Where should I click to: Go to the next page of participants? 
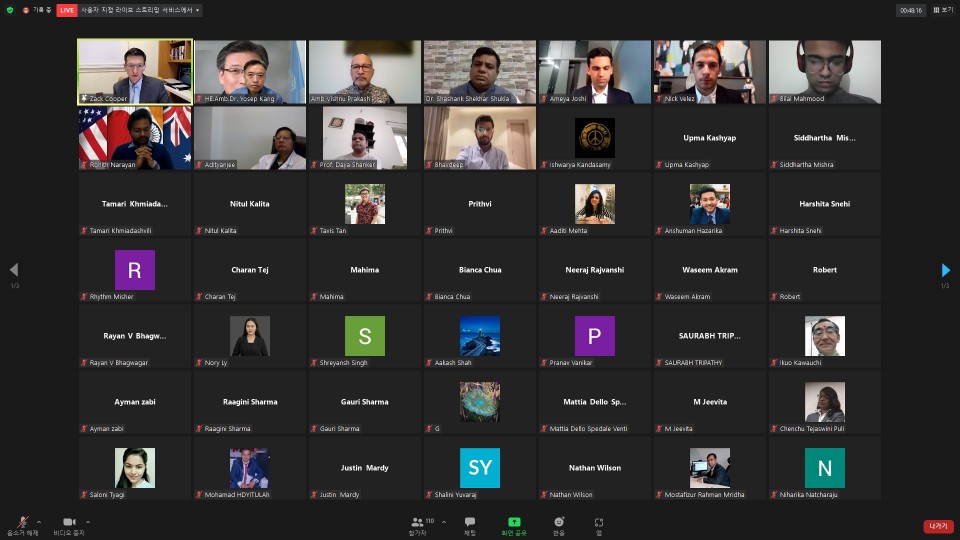945,270
